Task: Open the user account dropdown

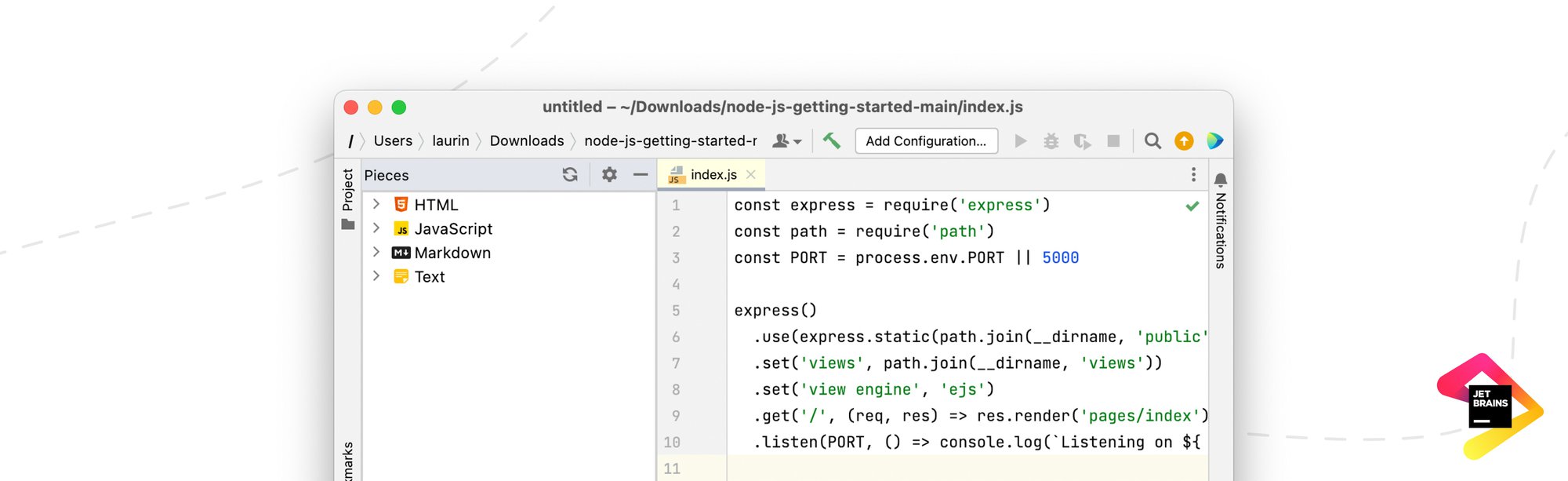Action: [x=787, y=141]
